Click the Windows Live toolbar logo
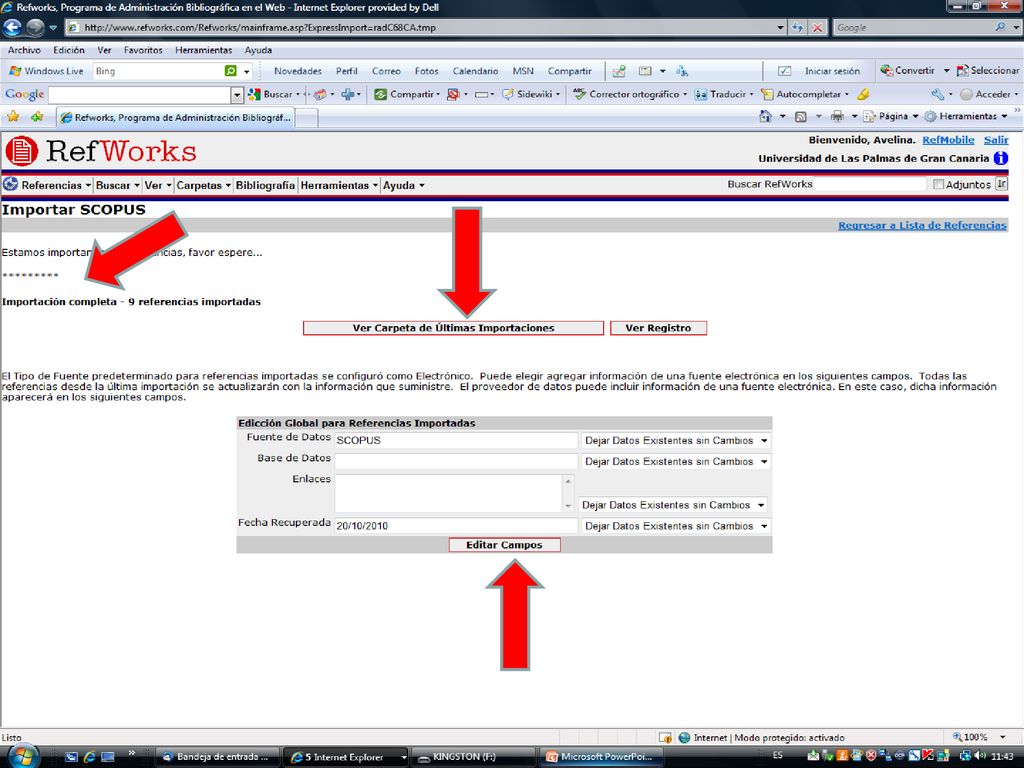Screen dimensions: 1024x768 [x=46, y=71]
